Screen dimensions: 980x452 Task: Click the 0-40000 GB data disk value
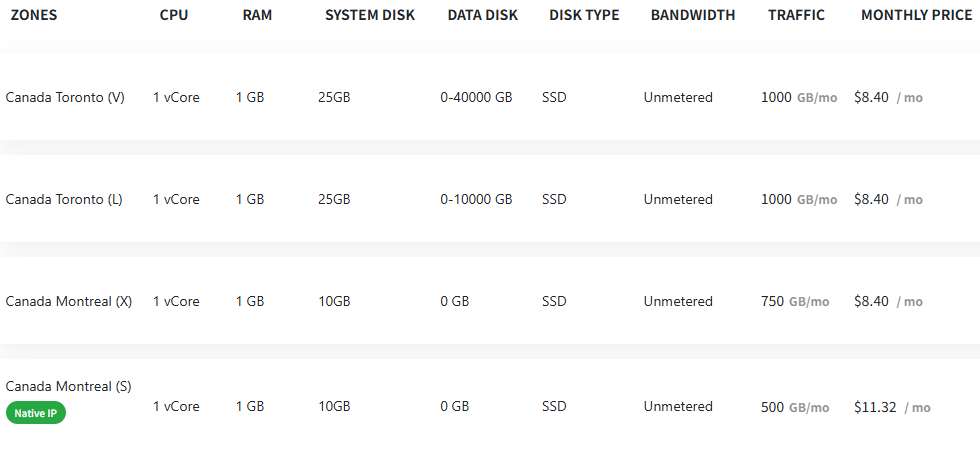(476, 98)
